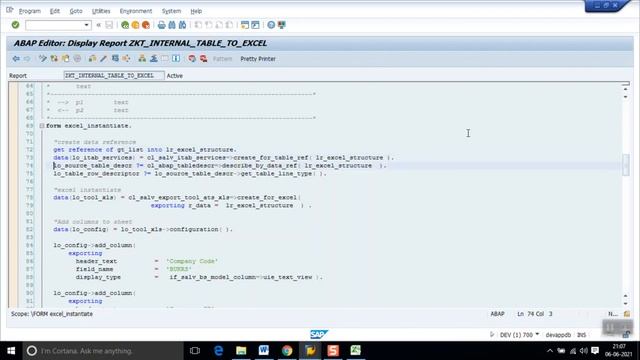The image size is (640, 360).
Task: Click the scroll-down arrow at the editor's bottom right
Action: click(x=626, y=304)
